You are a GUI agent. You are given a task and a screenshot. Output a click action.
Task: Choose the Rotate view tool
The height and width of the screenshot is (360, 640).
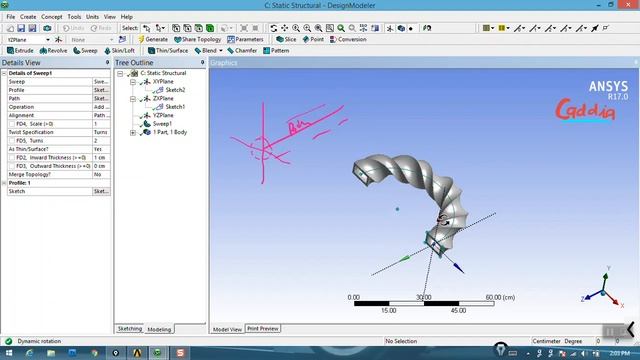(x=273, y=28)
